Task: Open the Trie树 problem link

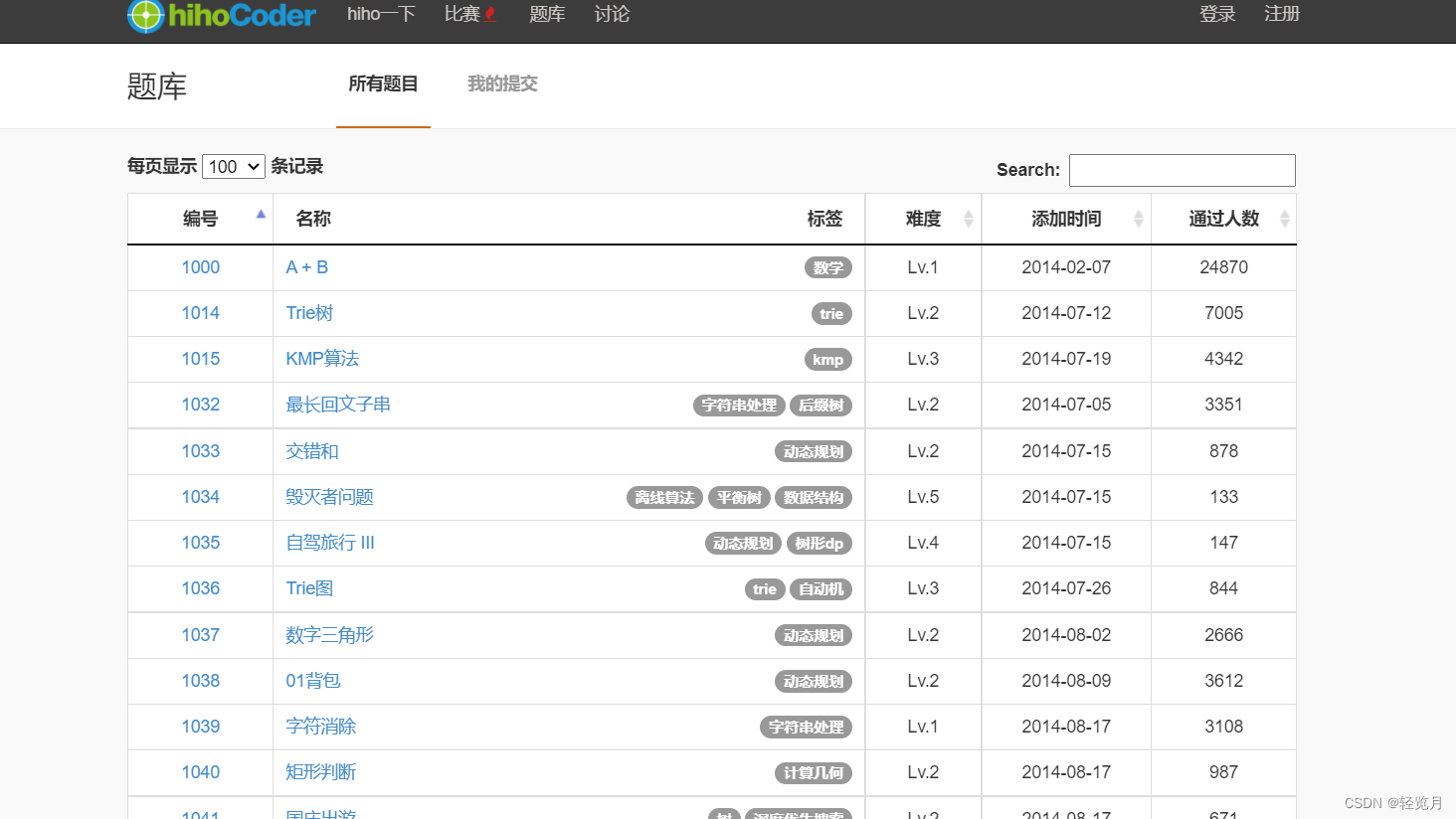Action: (x=308, y=312)
